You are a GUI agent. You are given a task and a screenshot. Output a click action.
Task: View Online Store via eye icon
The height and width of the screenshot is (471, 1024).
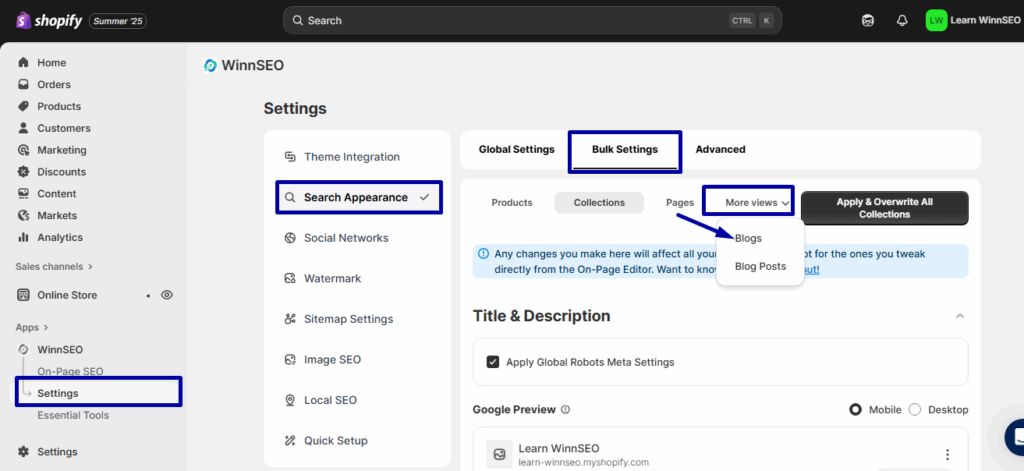[167, 295]
